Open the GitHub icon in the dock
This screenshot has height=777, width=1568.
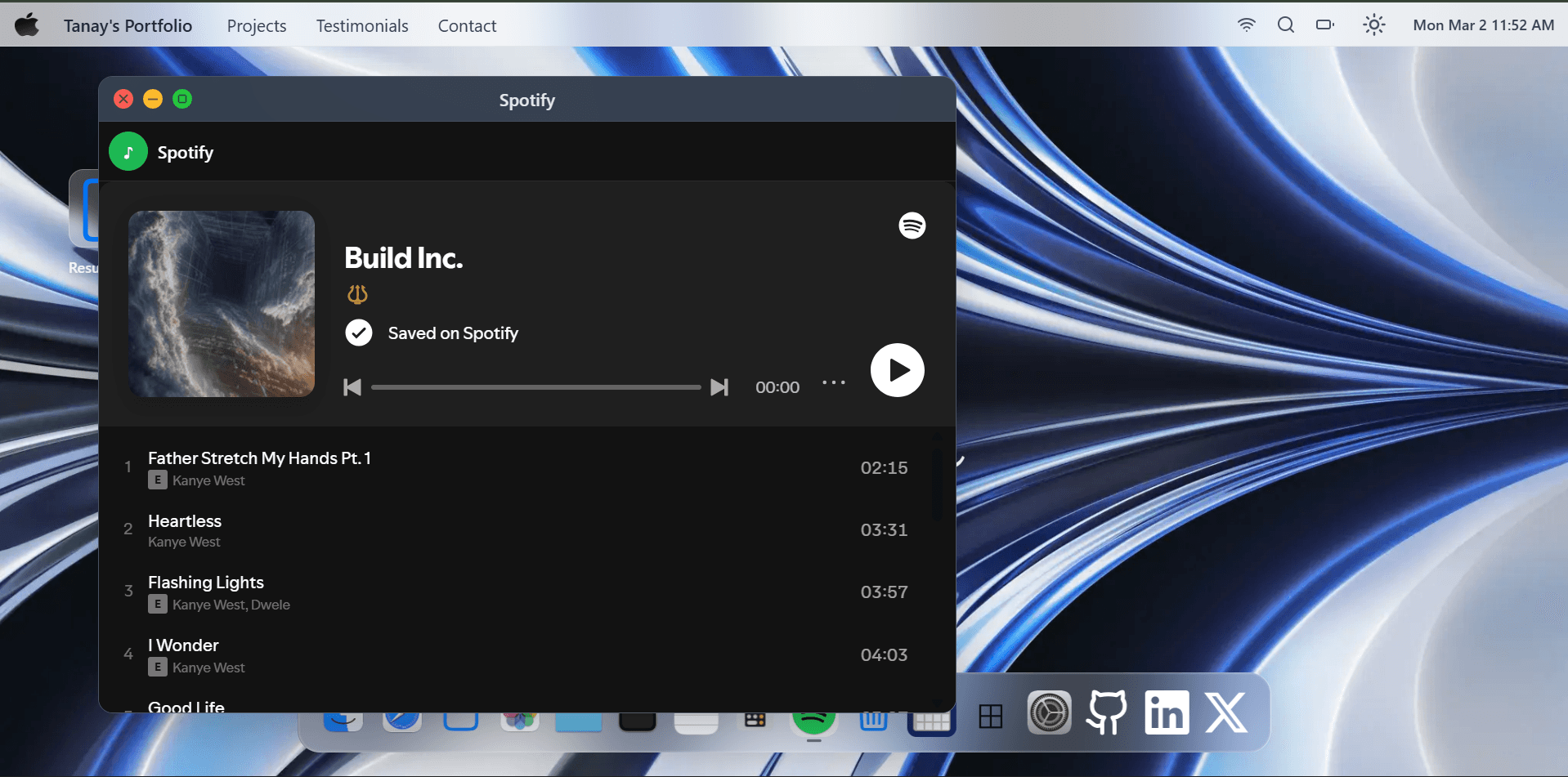1107,712
